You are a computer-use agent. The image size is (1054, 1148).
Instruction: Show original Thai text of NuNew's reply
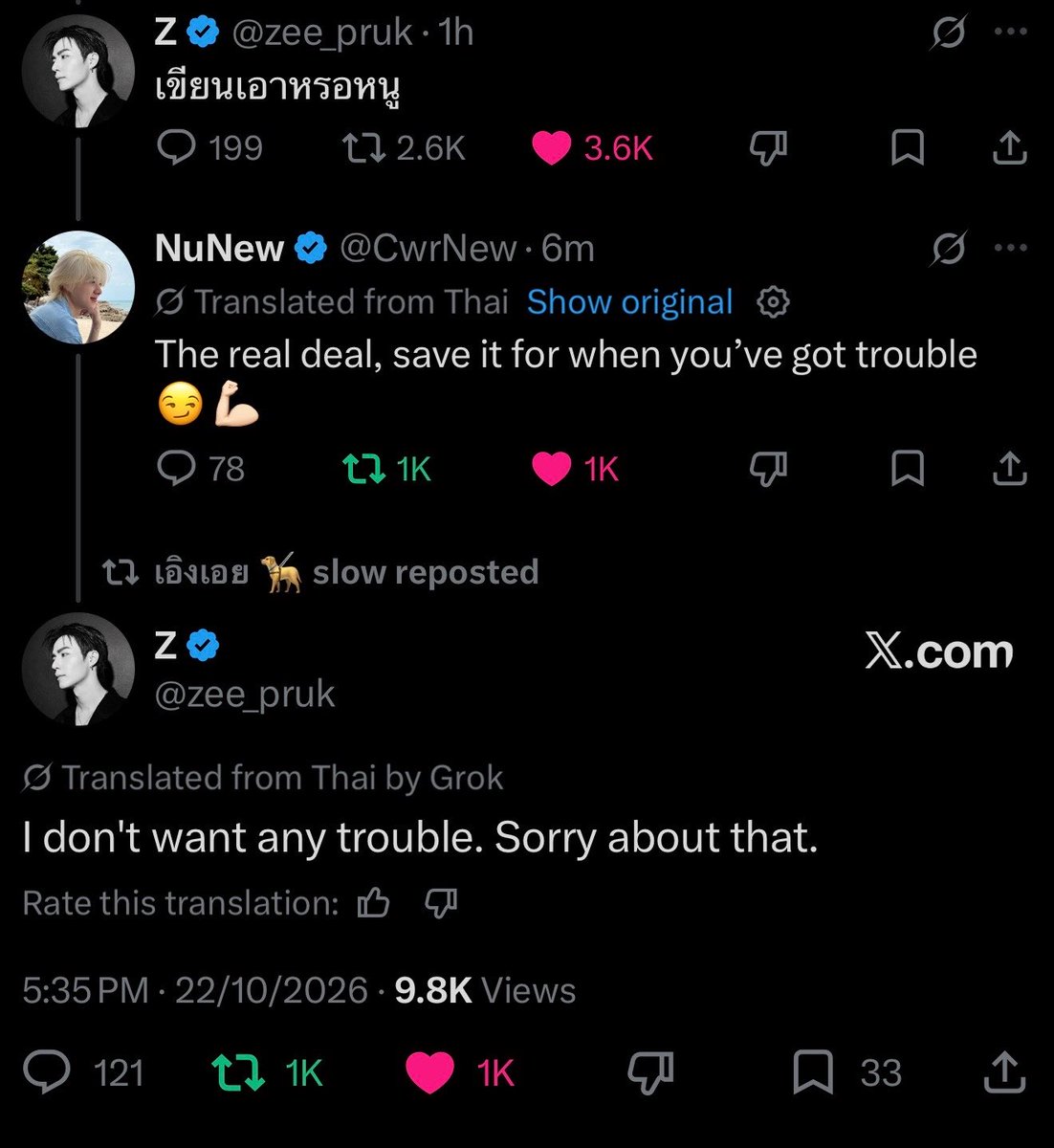(629, 302)
